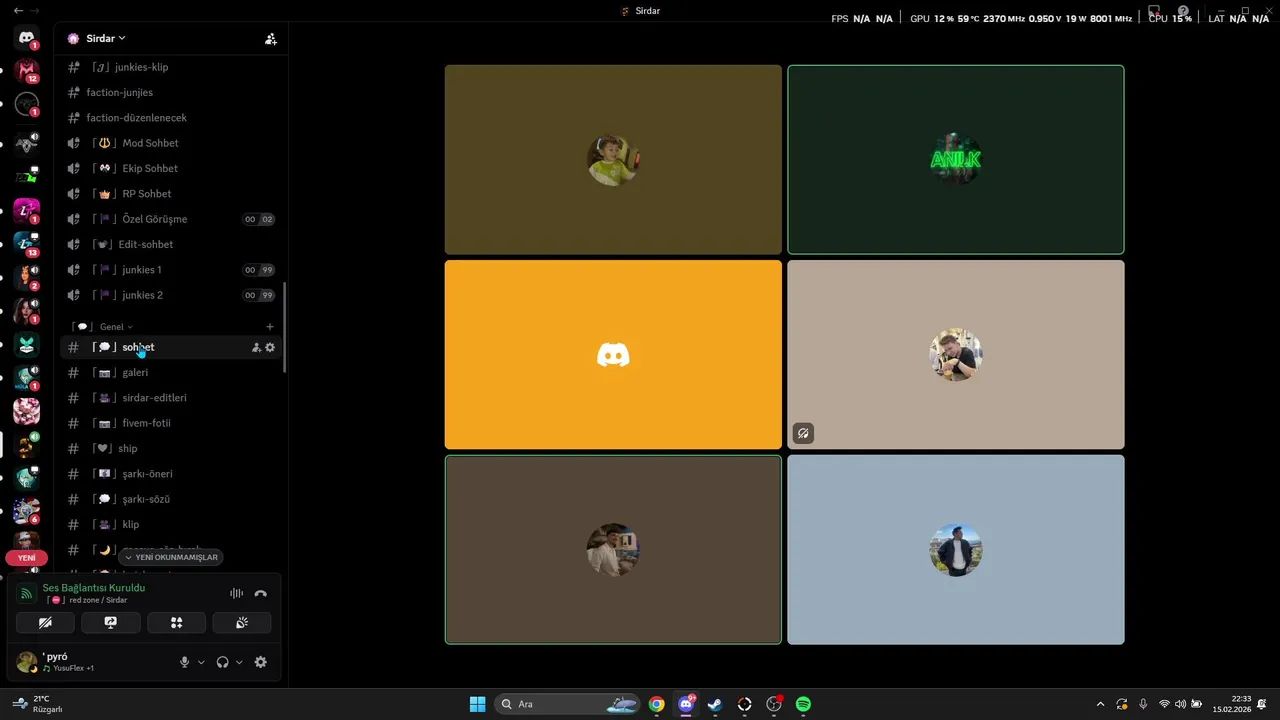Open the ship channel

(x=170, y=448)
